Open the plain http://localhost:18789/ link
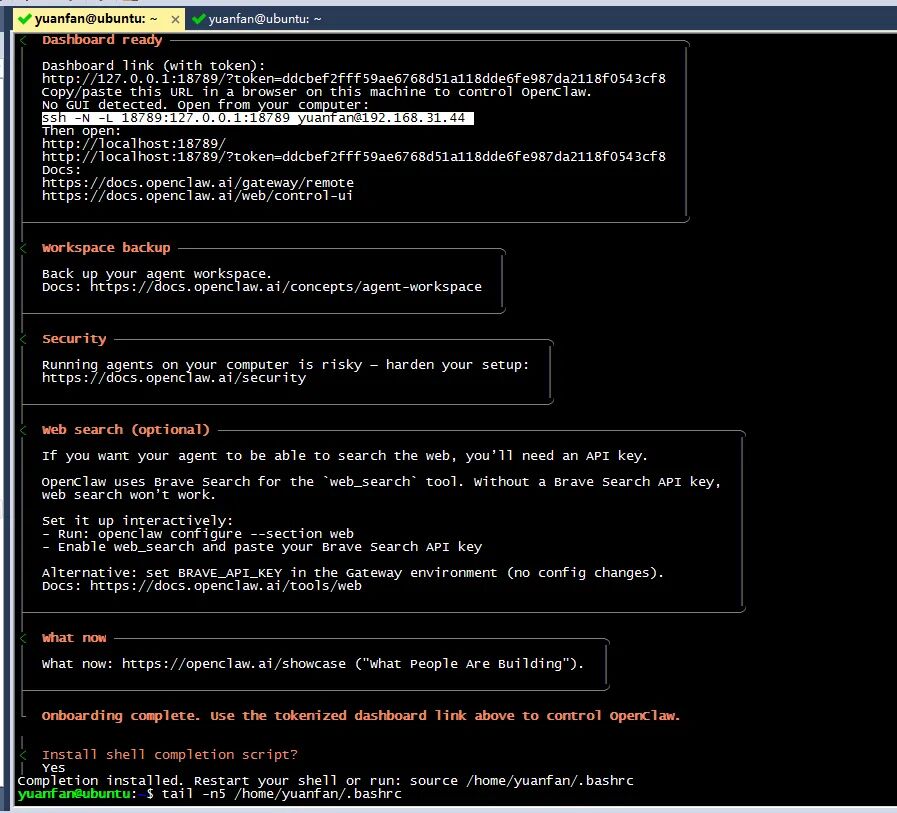The image size is (897, 813). tap(134, 143)
